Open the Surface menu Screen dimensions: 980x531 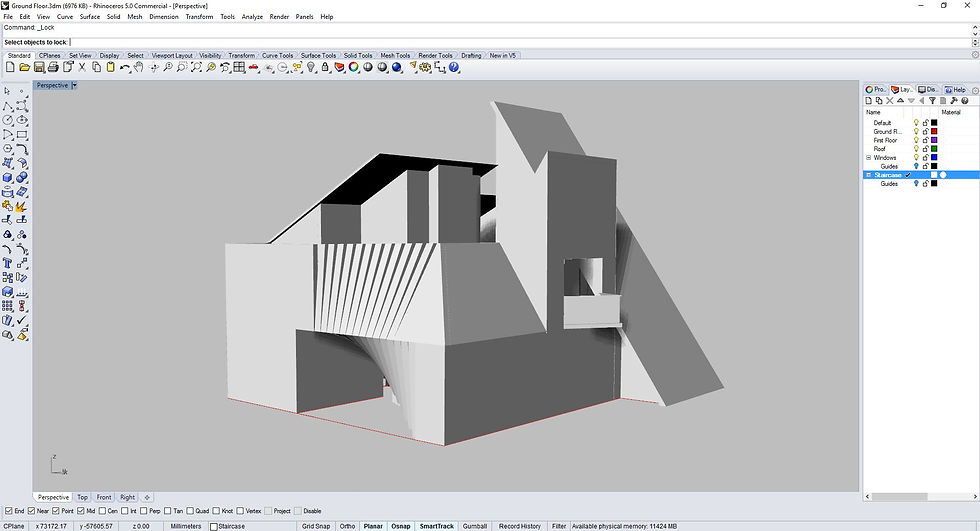pos(90,17)
